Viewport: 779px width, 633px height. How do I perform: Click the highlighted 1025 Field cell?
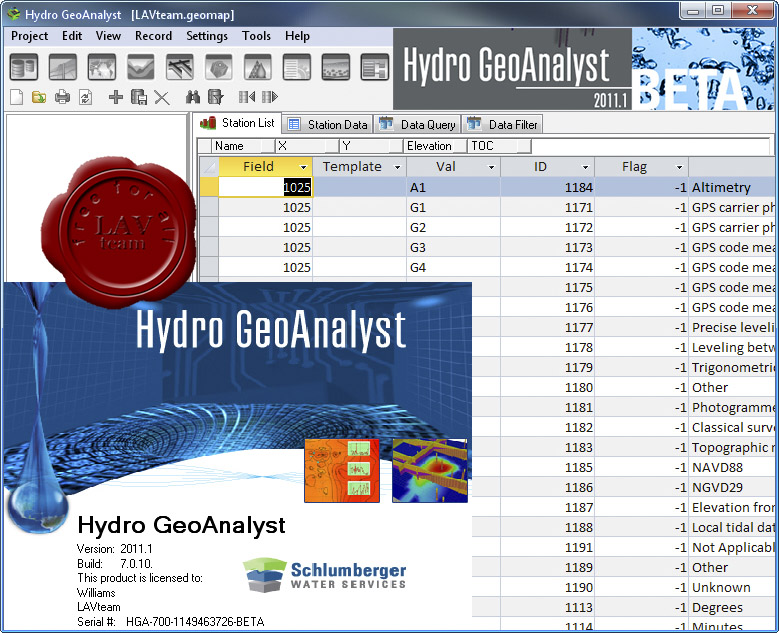coord(265,187)
